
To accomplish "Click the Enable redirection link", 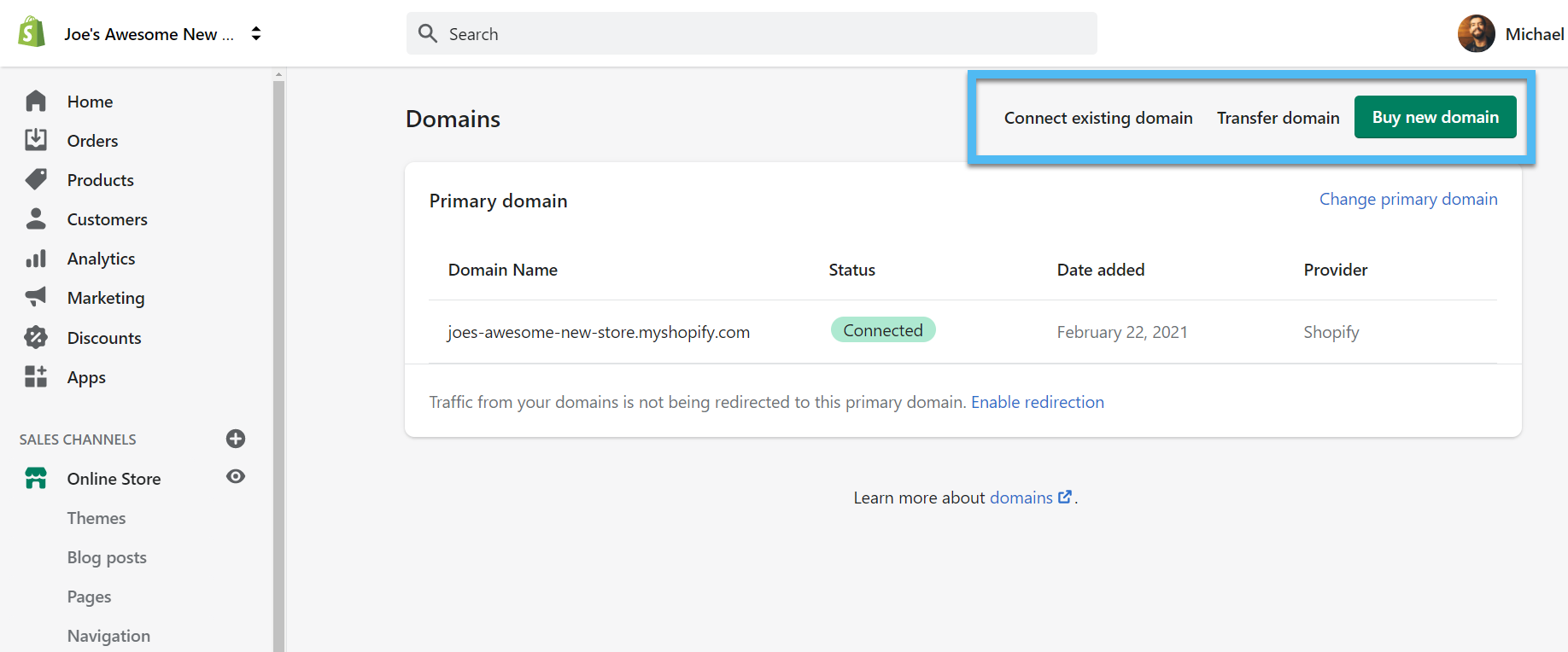I will click(x=1037, y=402).
